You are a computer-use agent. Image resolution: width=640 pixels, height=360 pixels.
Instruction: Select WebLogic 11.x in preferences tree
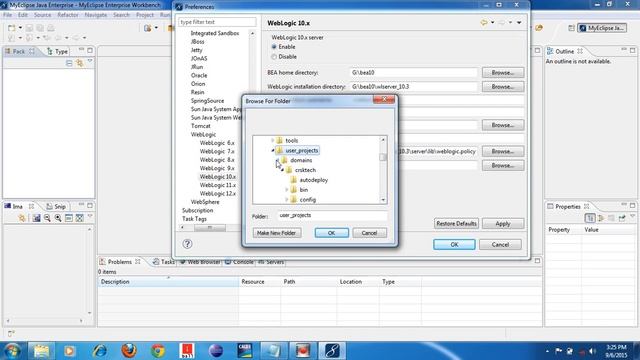(218, 185)
